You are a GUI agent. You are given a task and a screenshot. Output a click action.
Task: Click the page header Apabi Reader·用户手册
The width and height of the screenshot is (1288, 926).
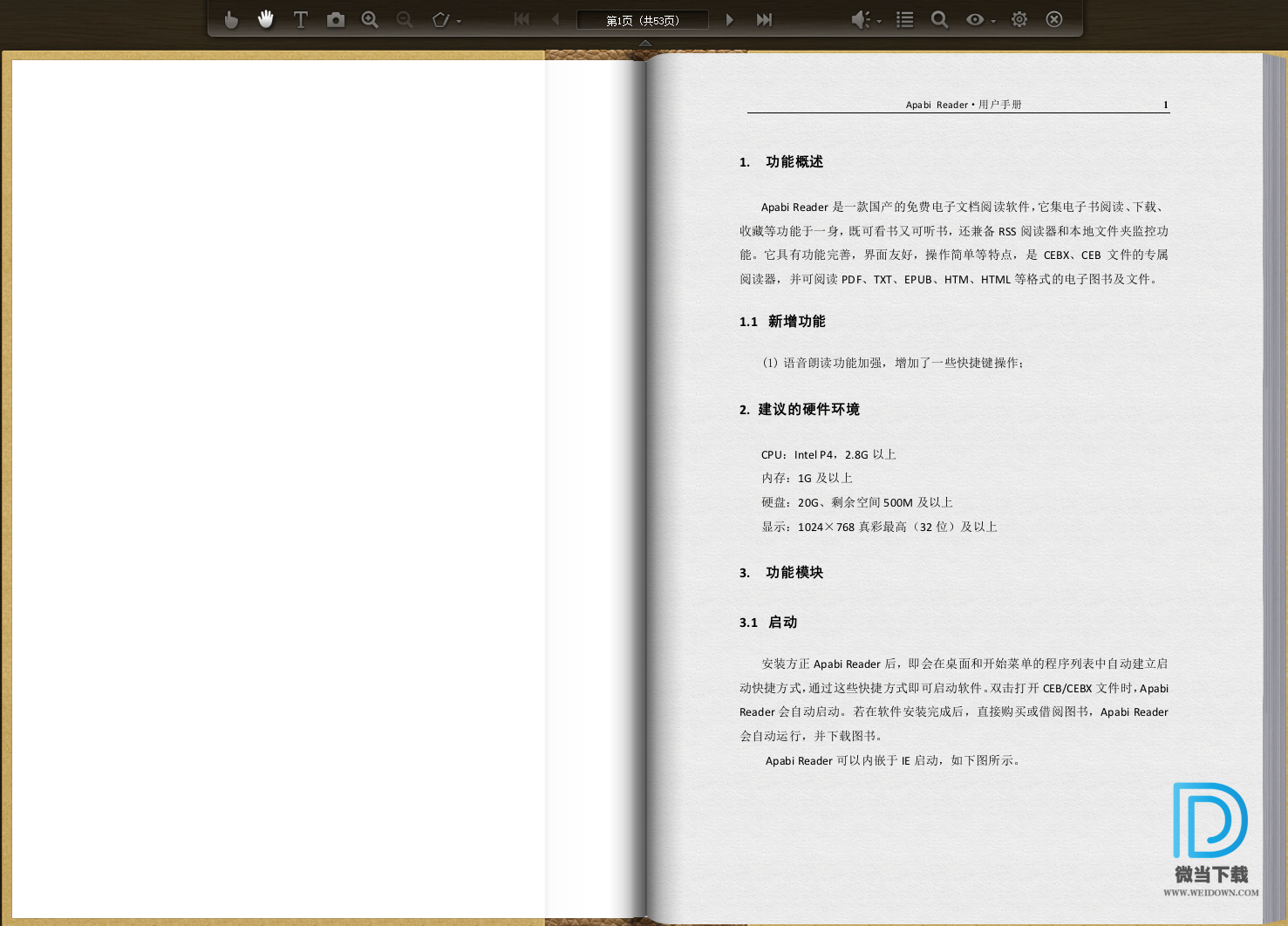pyautogui.click(x=964, y=105)
